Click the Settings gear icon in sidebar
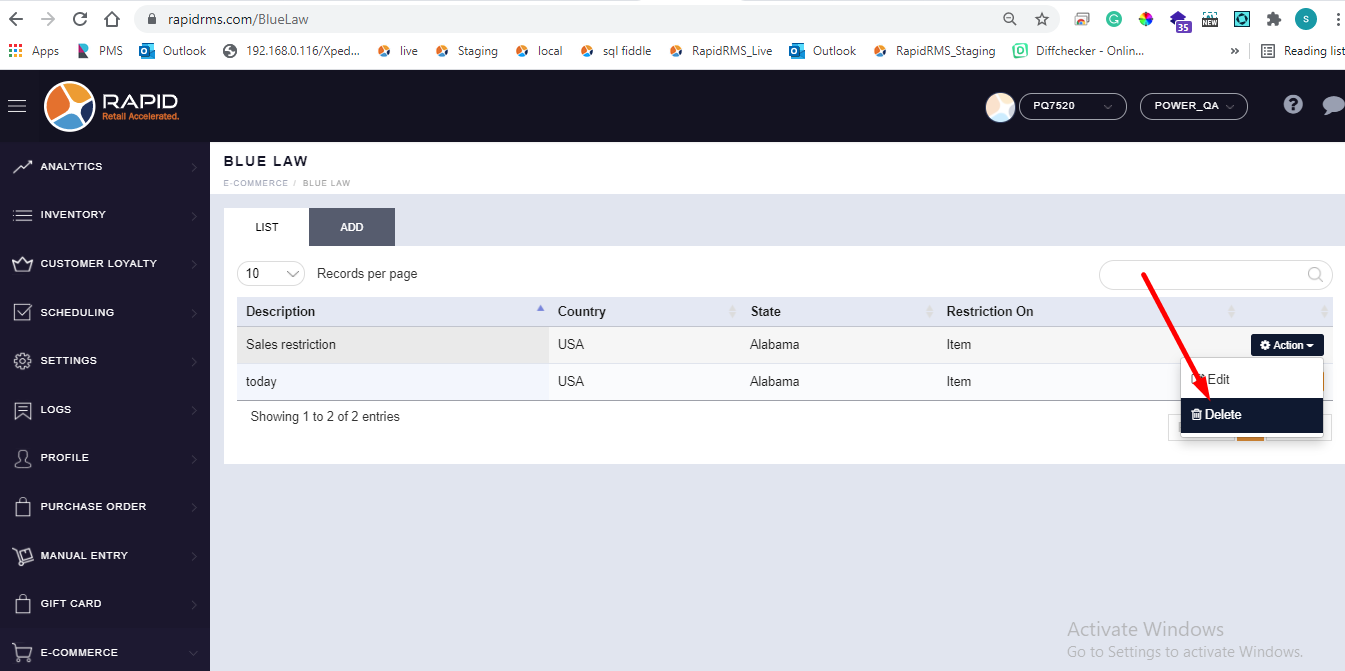1345x671 pixels. point(22,361)
